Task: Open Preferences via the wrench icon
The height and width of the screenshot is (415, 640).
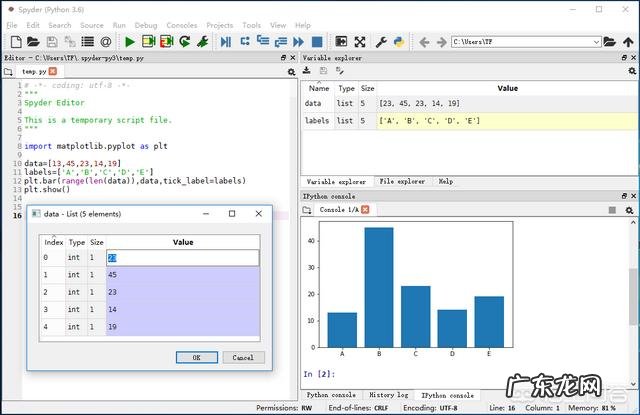Action: [381, 42]
